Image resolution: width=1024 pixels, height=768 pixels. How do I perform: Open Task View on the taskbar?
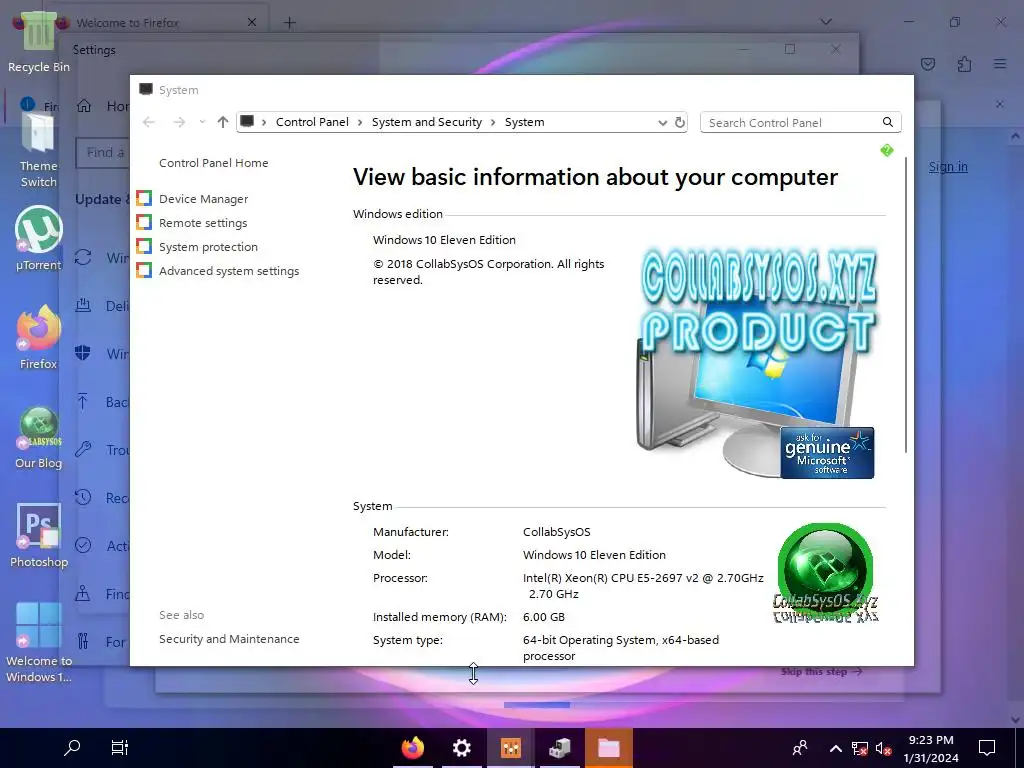[x=120, y=747]
